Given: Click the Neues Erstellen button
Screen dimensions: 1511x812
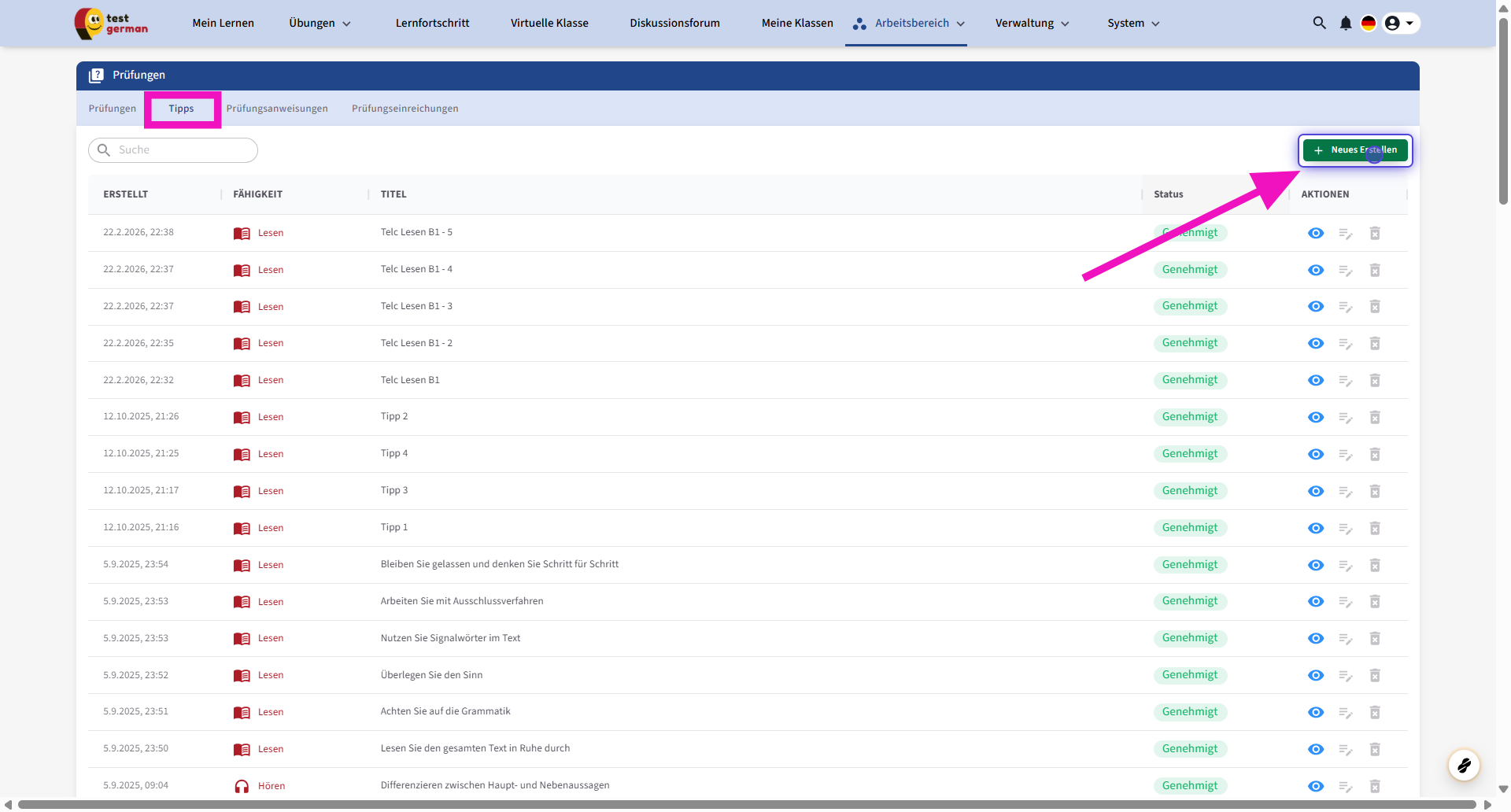Looking at the screenshot, I should tap(1355, 150).
